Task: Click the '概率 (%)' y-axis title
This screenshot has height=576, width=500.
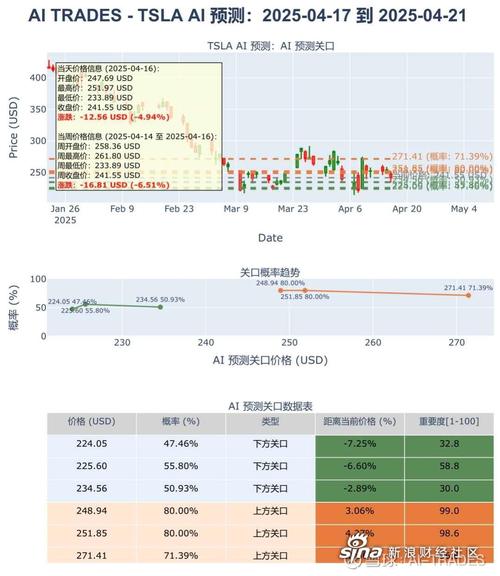Action: click(x=14, y=308)
